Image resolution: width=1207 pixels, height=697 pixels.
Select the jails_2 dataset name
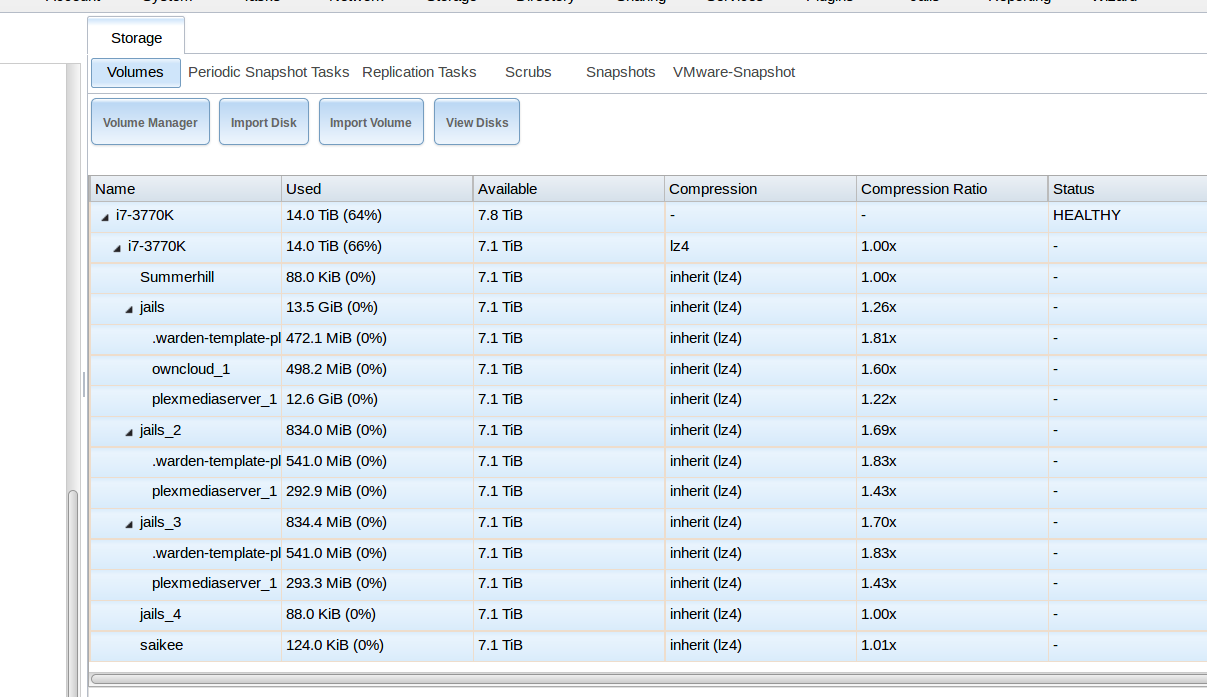coord(160,430)
